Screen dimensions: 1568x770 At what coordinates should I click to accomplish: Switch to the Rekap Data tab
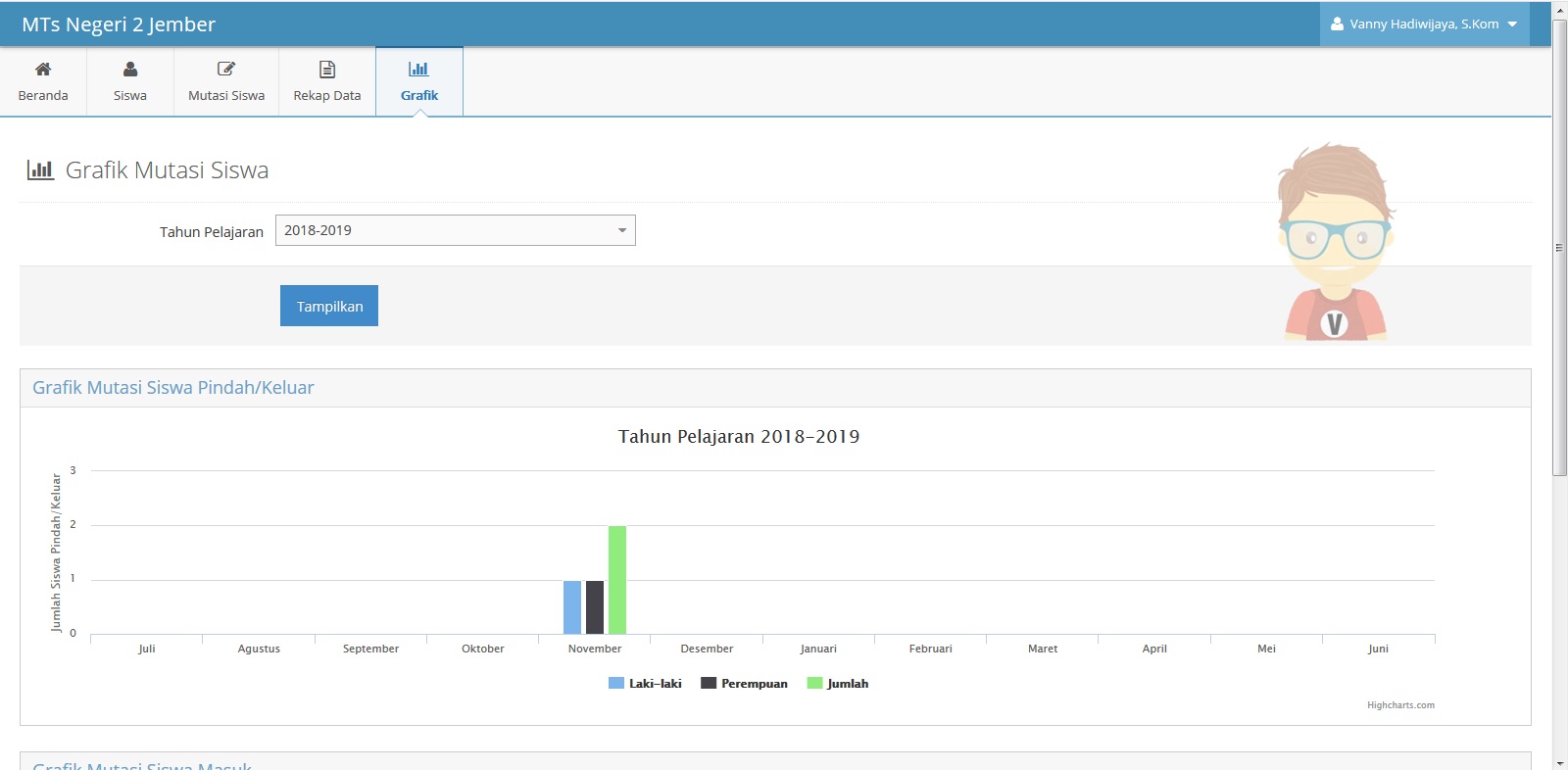327,81
